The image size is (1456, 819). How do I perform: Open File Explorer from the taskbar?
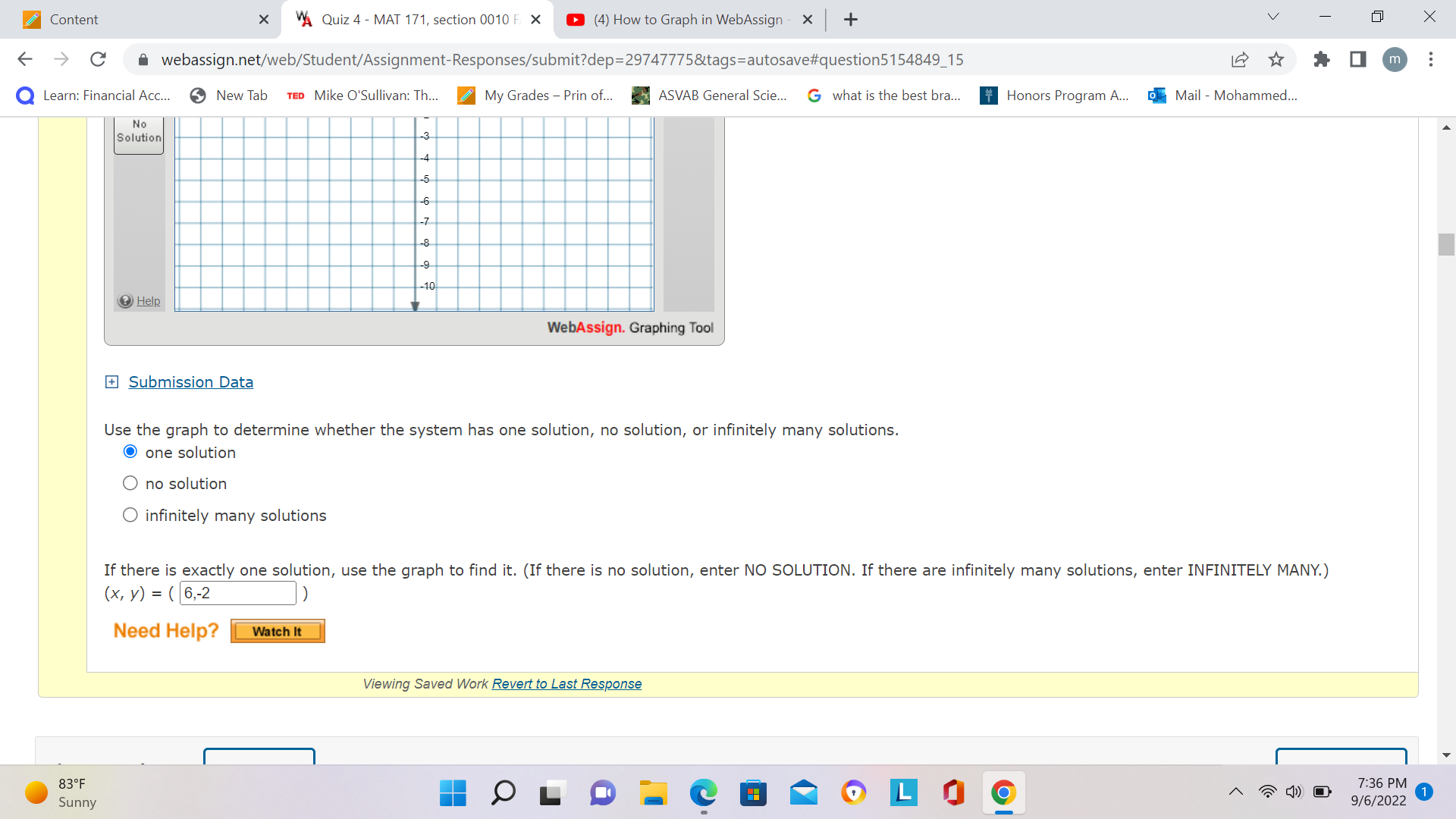coord(653,792)
